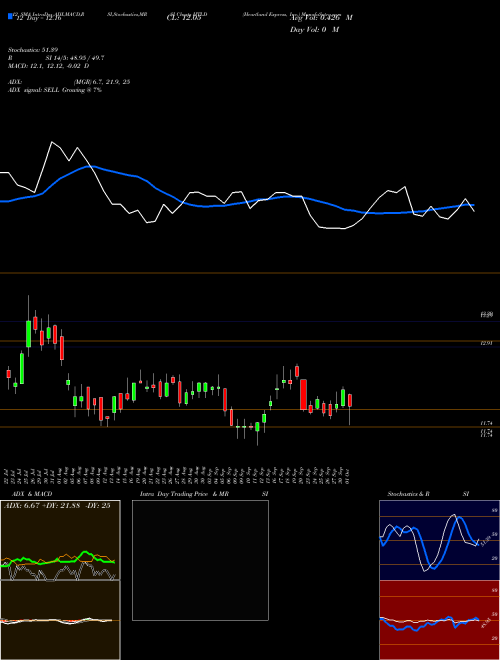Click the 'Stochastics & R' panel title
The height and width of the screenshot is (660, 500).
pos(409,494)
